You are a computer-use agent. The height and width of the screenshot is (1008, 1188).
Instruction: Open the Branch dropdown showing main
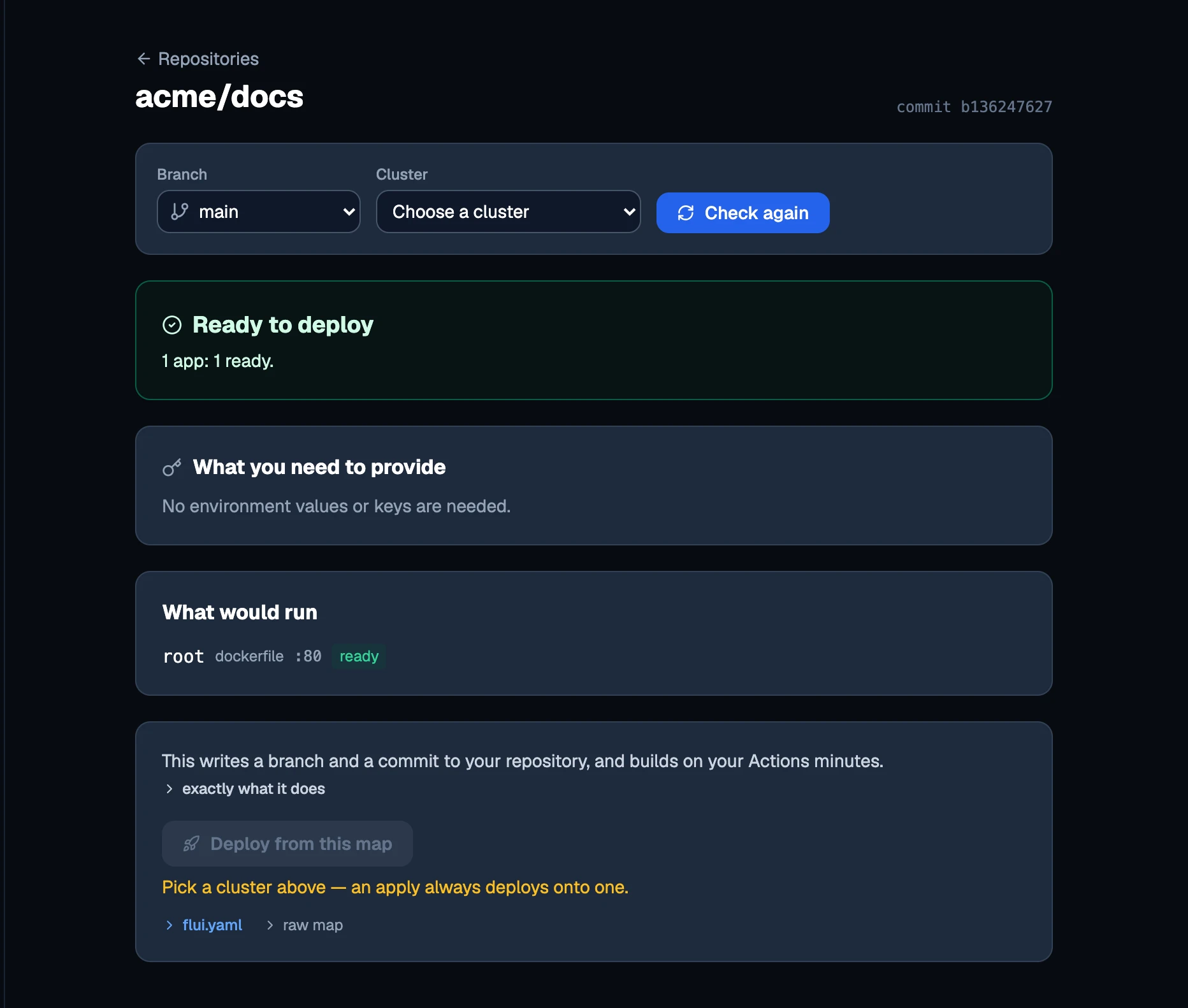(259, 212)
